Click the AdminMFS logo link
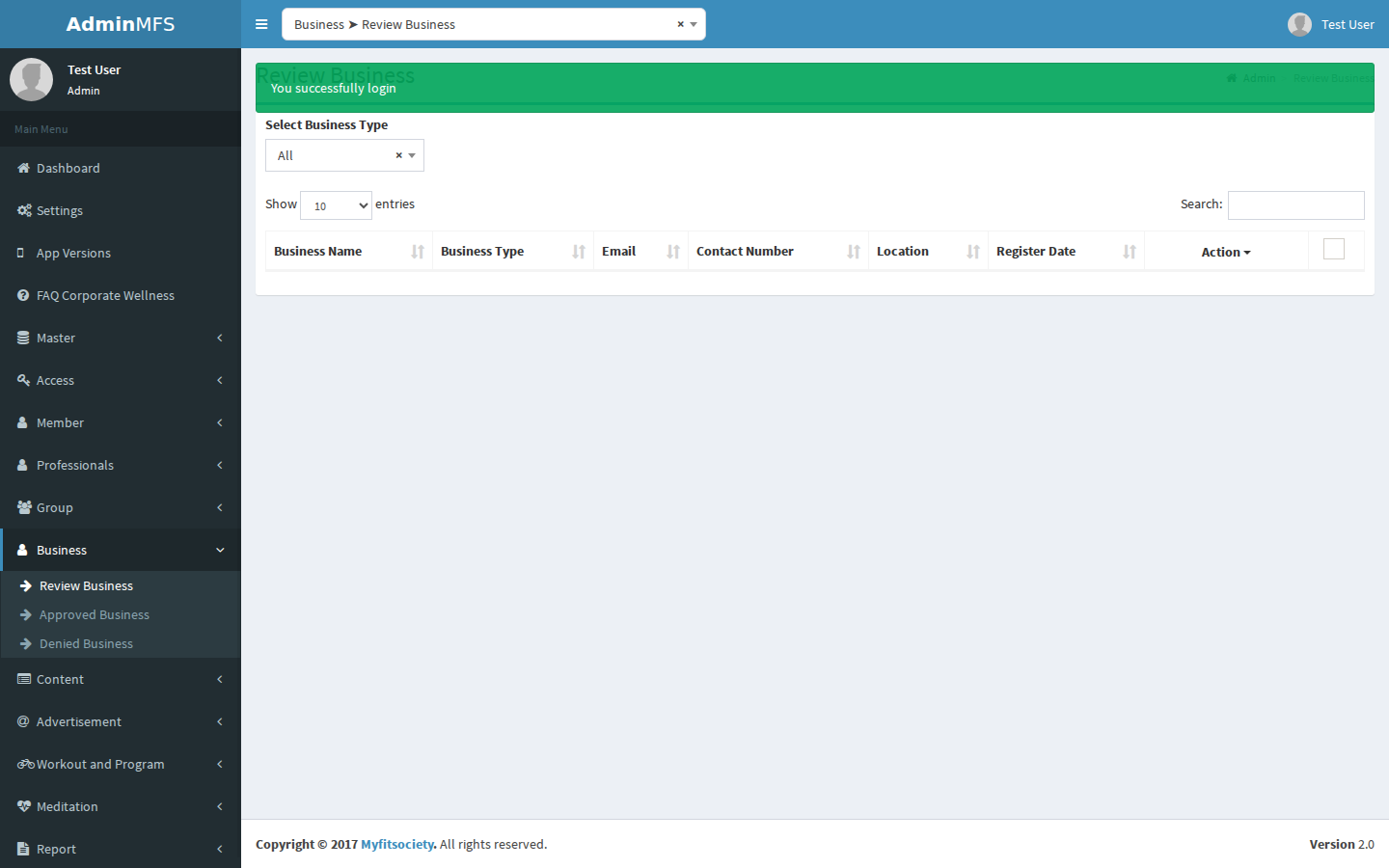Screen dimensions: 1389x868 pos(121,24)
